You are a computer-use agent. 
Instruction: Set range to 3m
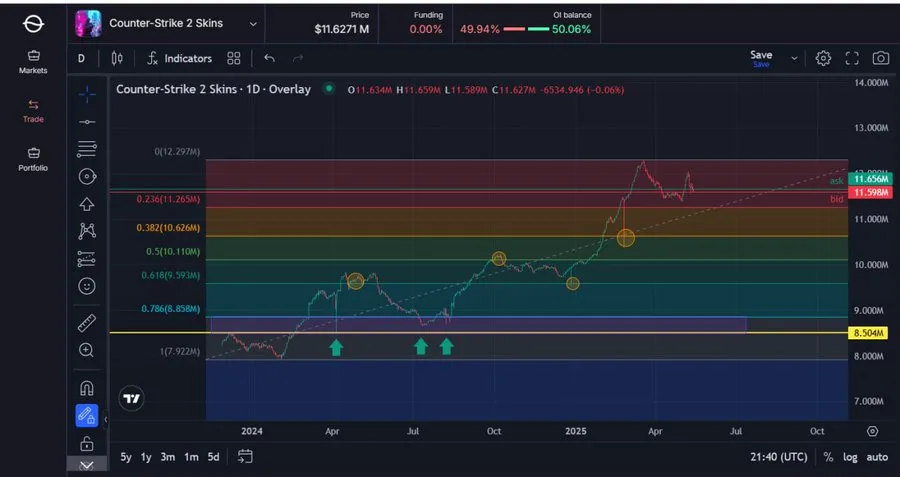(x=168, y=457)
